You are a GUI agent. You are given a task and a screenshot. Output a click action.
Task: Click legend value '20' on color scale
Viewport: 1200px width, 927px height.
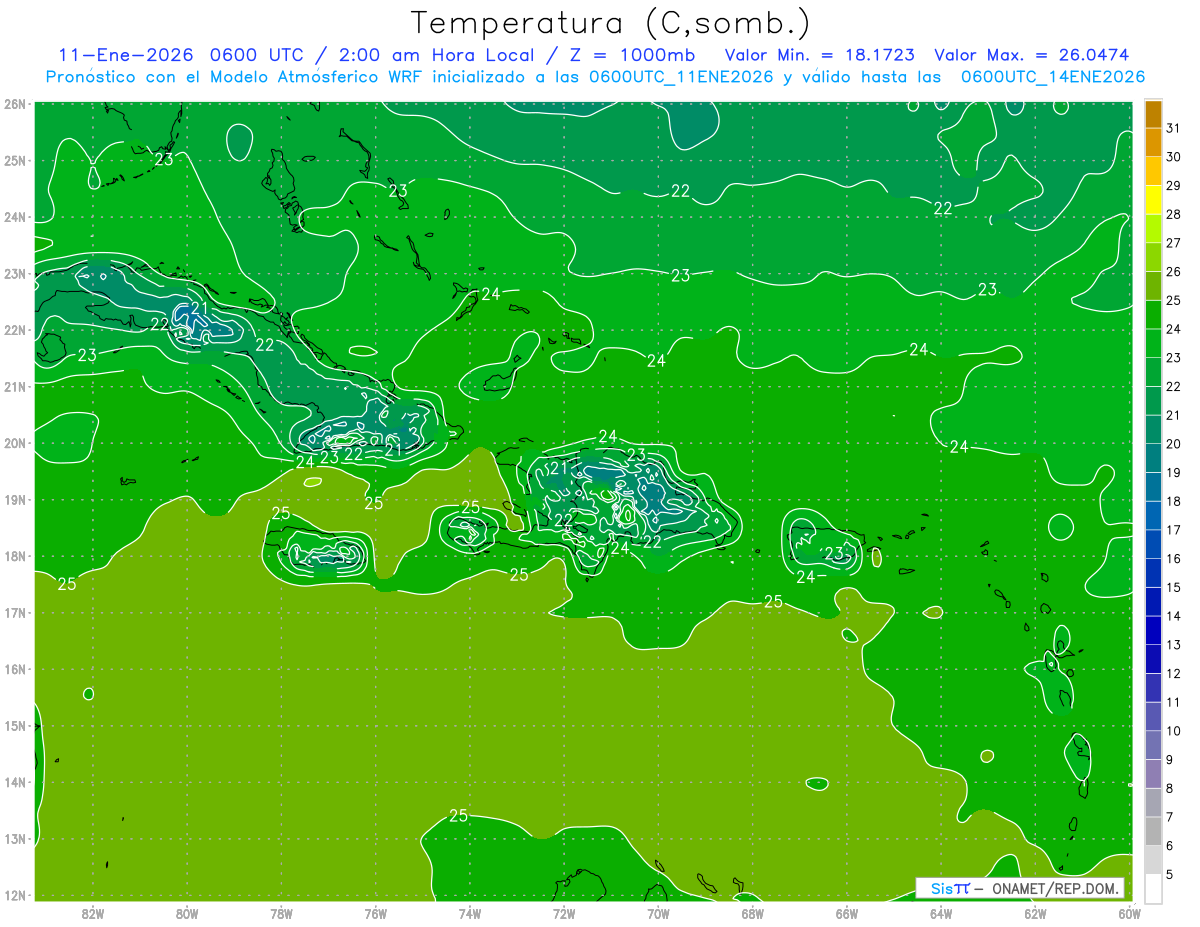pyautogui.click(x=1173, y=444)
